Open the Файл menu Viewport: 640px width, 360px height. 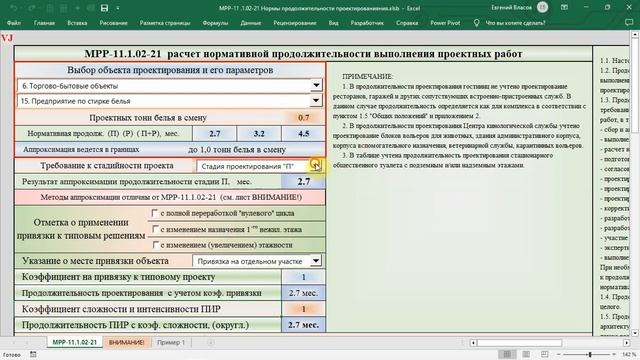click(x=14, y=23)
